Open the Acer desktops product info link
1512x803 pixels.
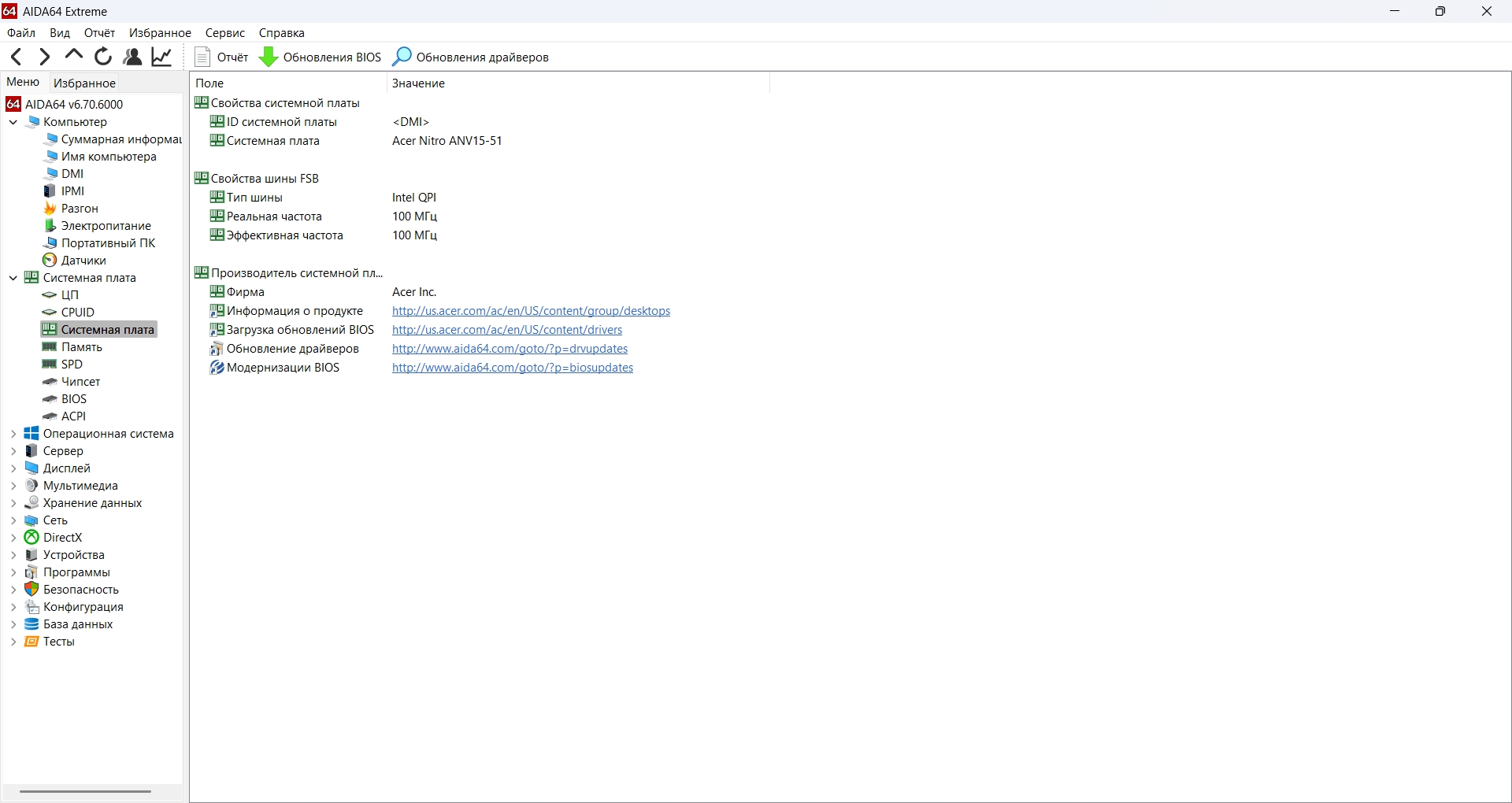pyautogui.click(x=532, y=311)
